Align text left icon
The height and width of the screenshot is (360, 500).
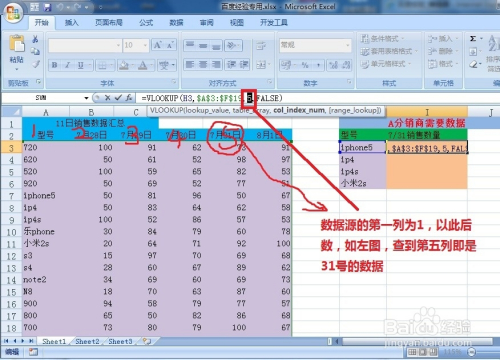coord(190,64)
